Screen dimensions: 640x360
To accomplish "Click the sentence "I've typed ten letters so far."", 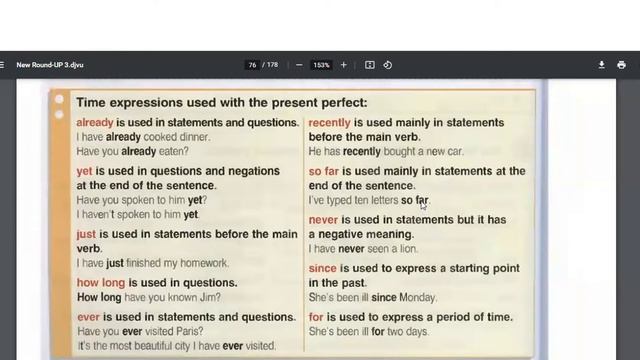I will pyautogui.click(x=369, y=200).
